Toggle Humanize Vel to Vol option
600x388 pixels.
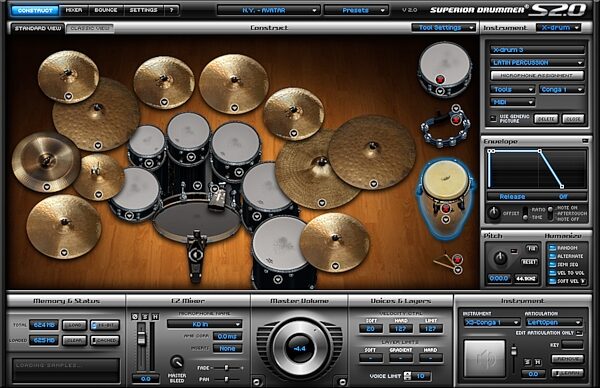552,273
